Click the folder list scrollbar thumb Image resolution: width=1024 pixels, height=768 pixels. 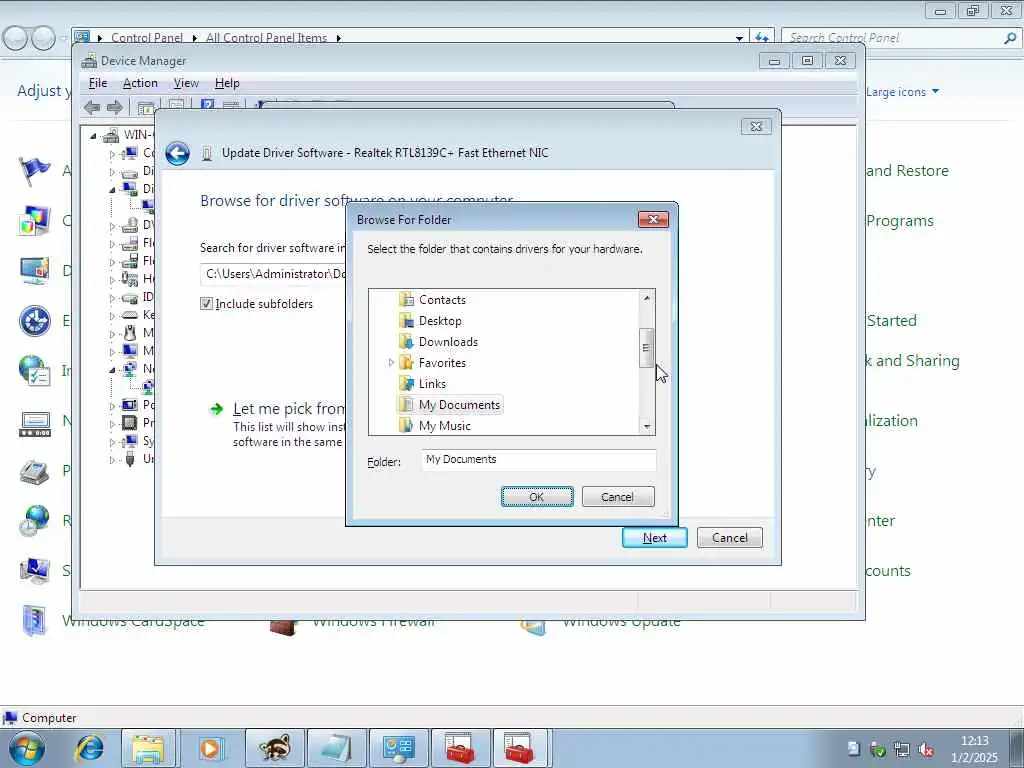(646, 347)
